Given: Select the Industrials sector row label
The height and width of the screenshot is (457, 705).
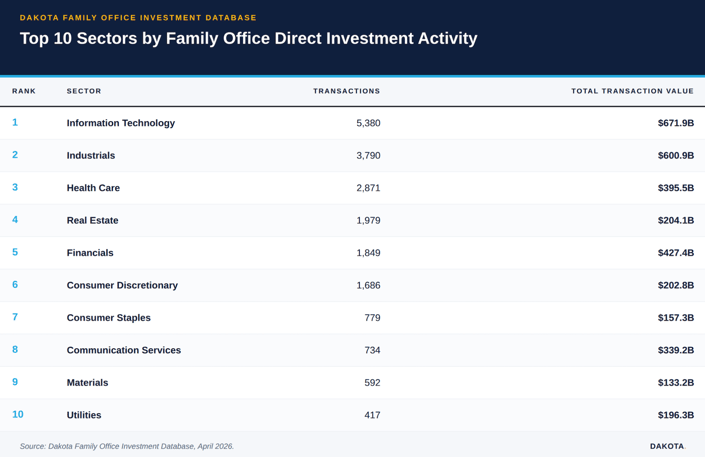Looking at the screenshot, I should (91, 156).
